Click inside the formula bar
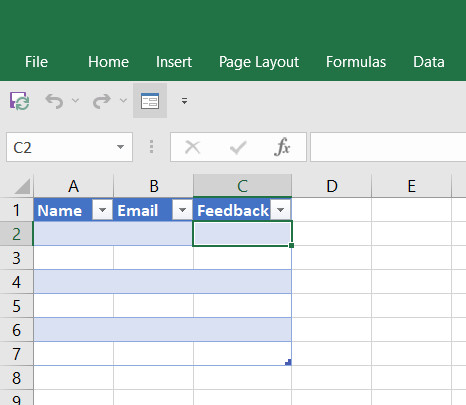 (x=388, y=147)
